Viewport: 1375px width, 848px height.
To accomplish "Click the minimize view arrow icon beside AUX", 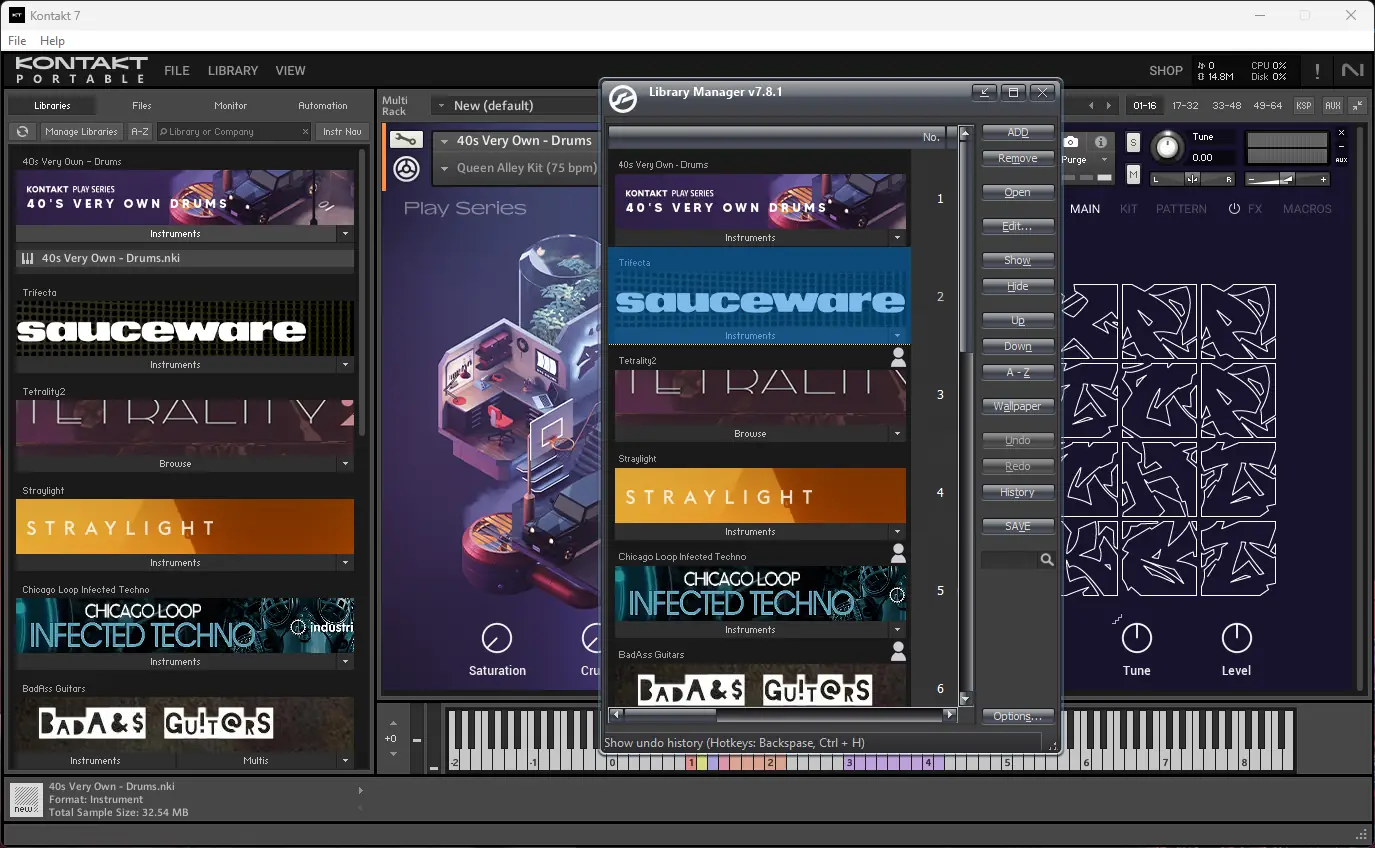I will coord(1357,104).
